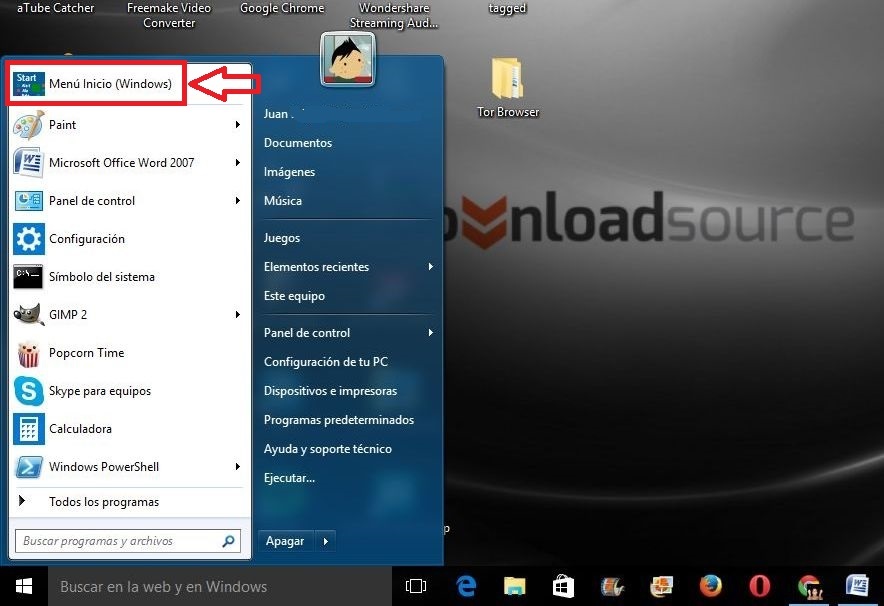Viewport: 884px width, 606px height.
Task: Click the Menú Inicio (Windows) Start icon
Action: point(28,83)
